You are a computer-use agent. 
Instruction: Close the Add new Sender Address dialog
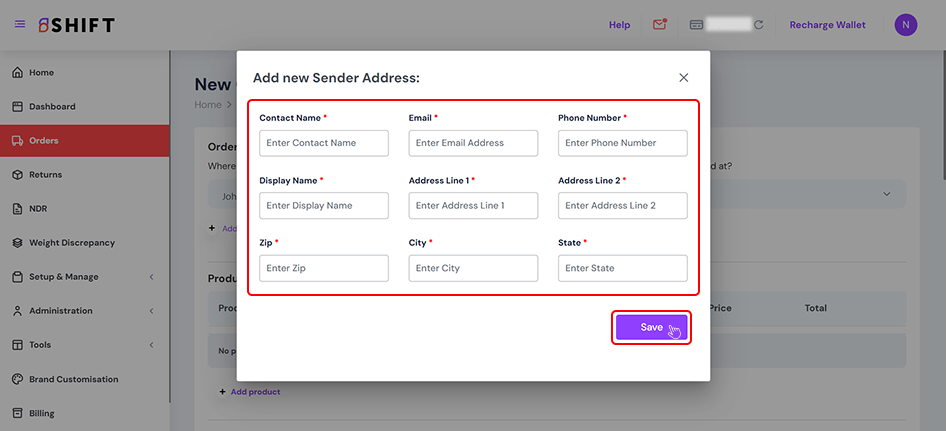coord(683,77)
